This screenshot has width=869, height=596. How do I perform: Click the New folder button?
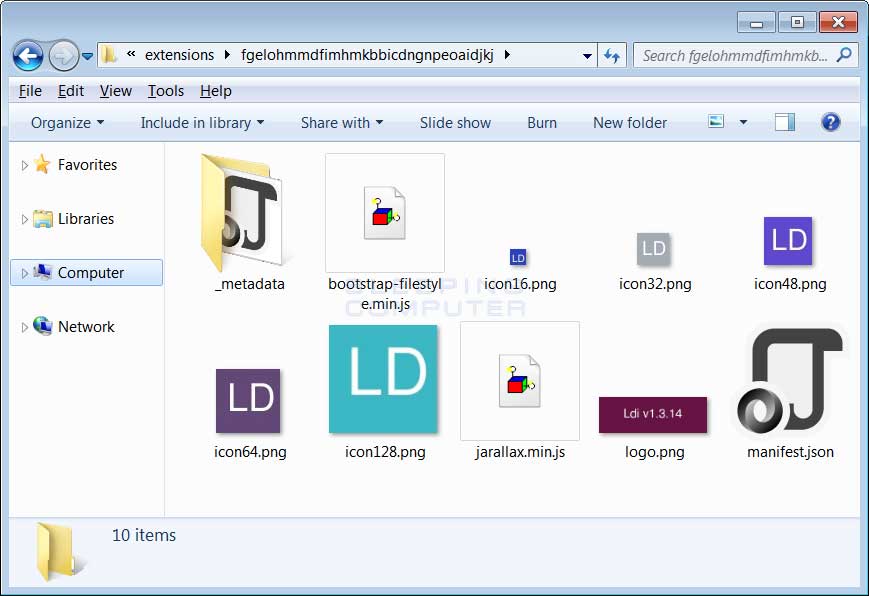630,123
